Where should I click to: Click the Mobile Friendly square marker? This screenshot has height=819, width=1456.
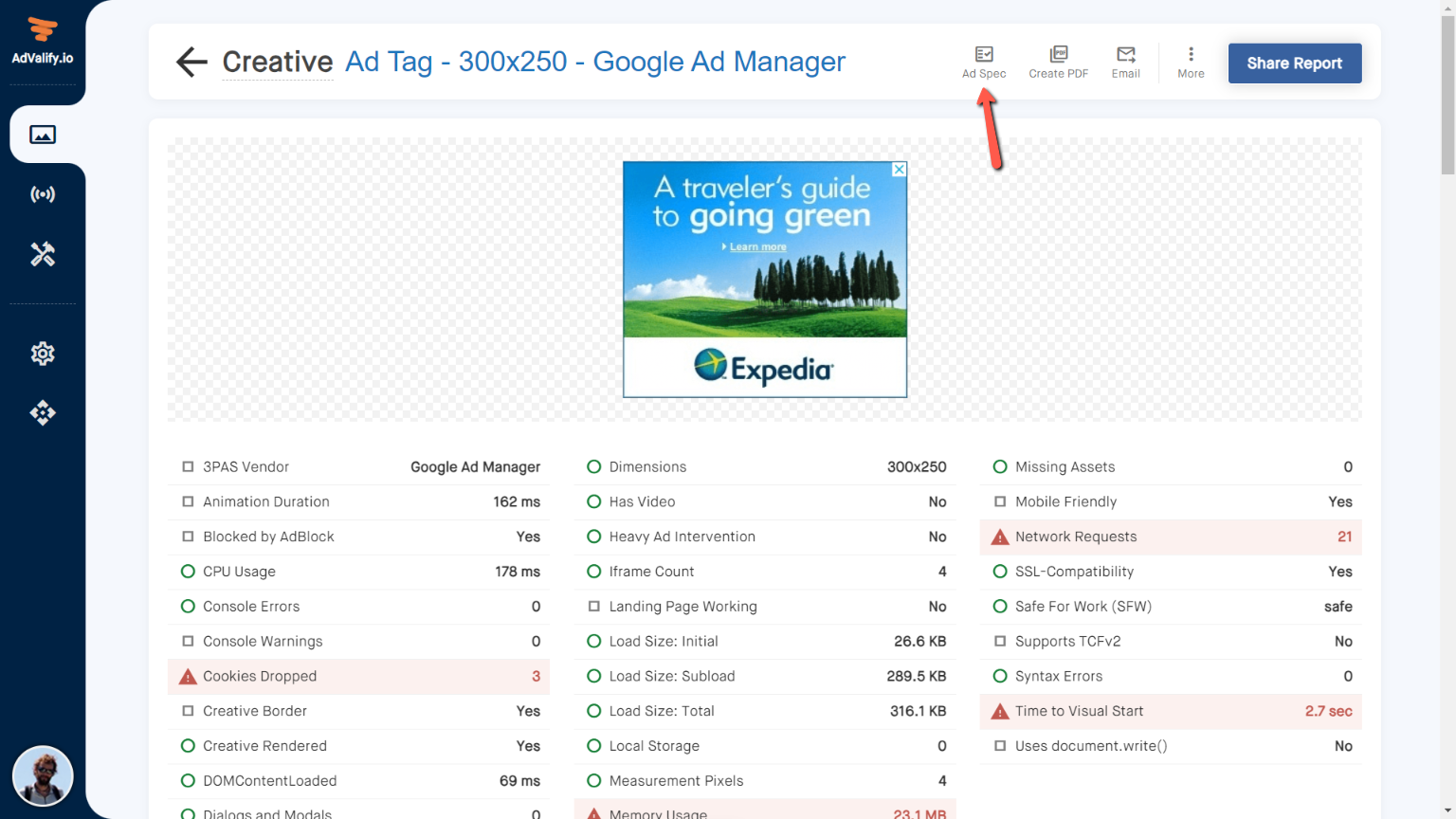click(1000, 501)
